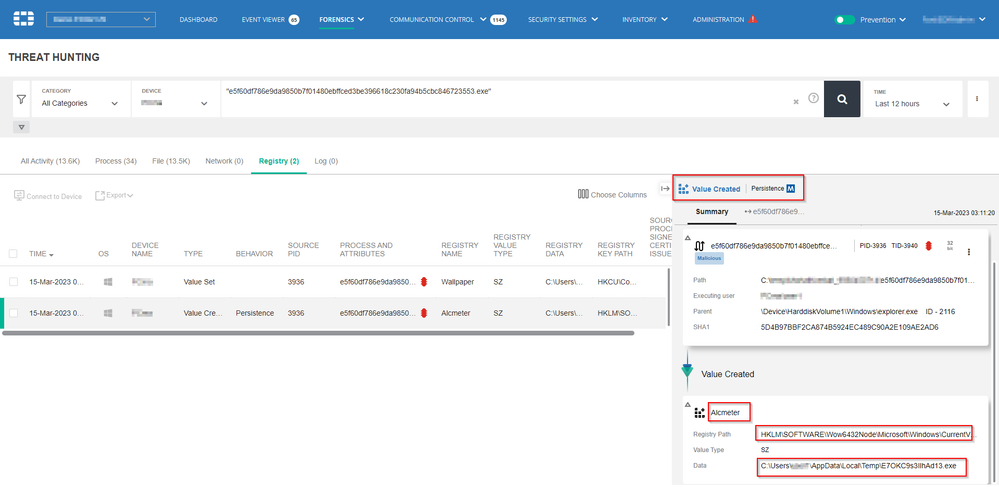Open the Inventory menu
Image resolution: width=999 pixels, height=487 pixels.
pyautogui.click(x=645, y=20)
